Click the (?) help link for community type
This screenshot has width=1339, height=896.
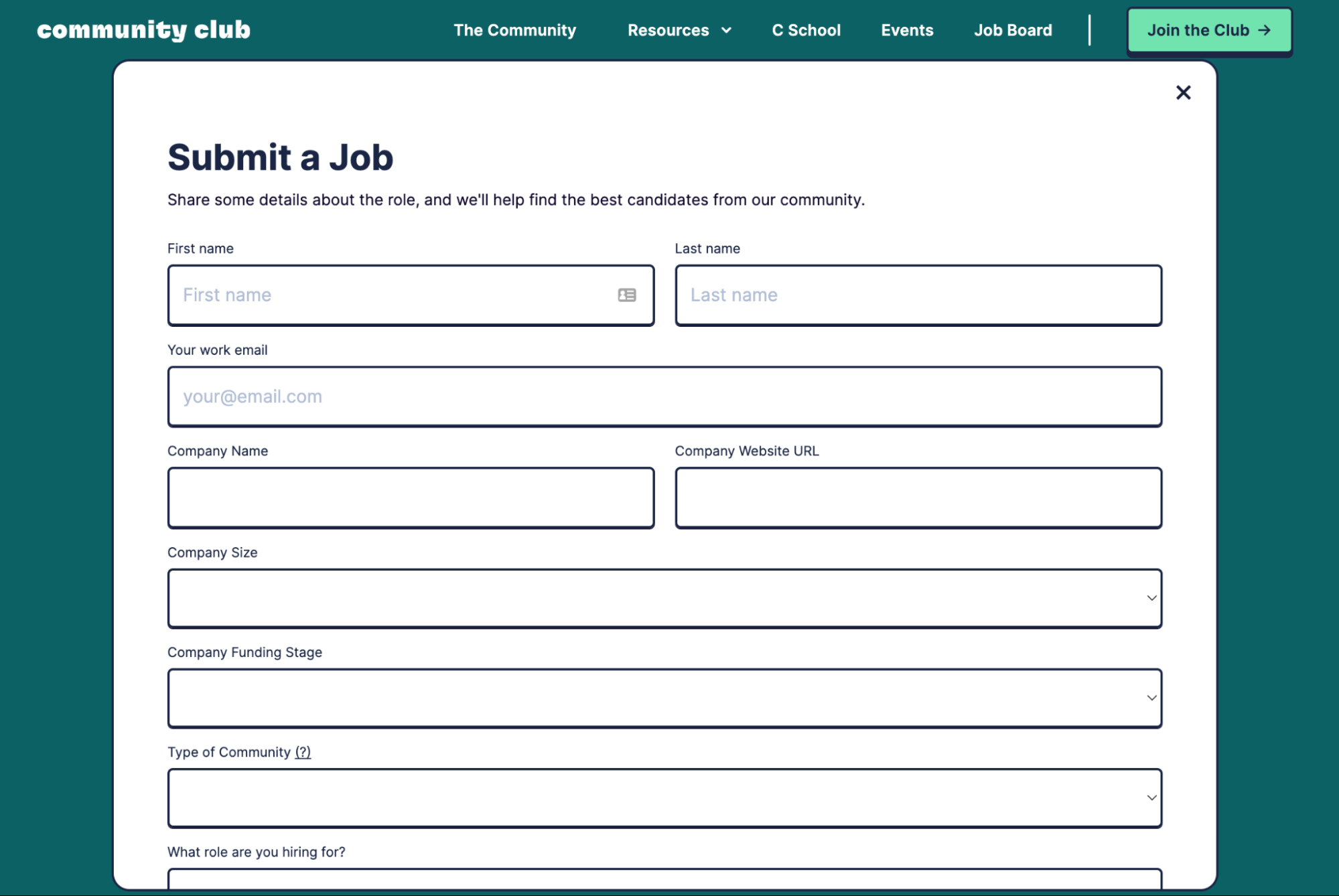tap(303, 752)
